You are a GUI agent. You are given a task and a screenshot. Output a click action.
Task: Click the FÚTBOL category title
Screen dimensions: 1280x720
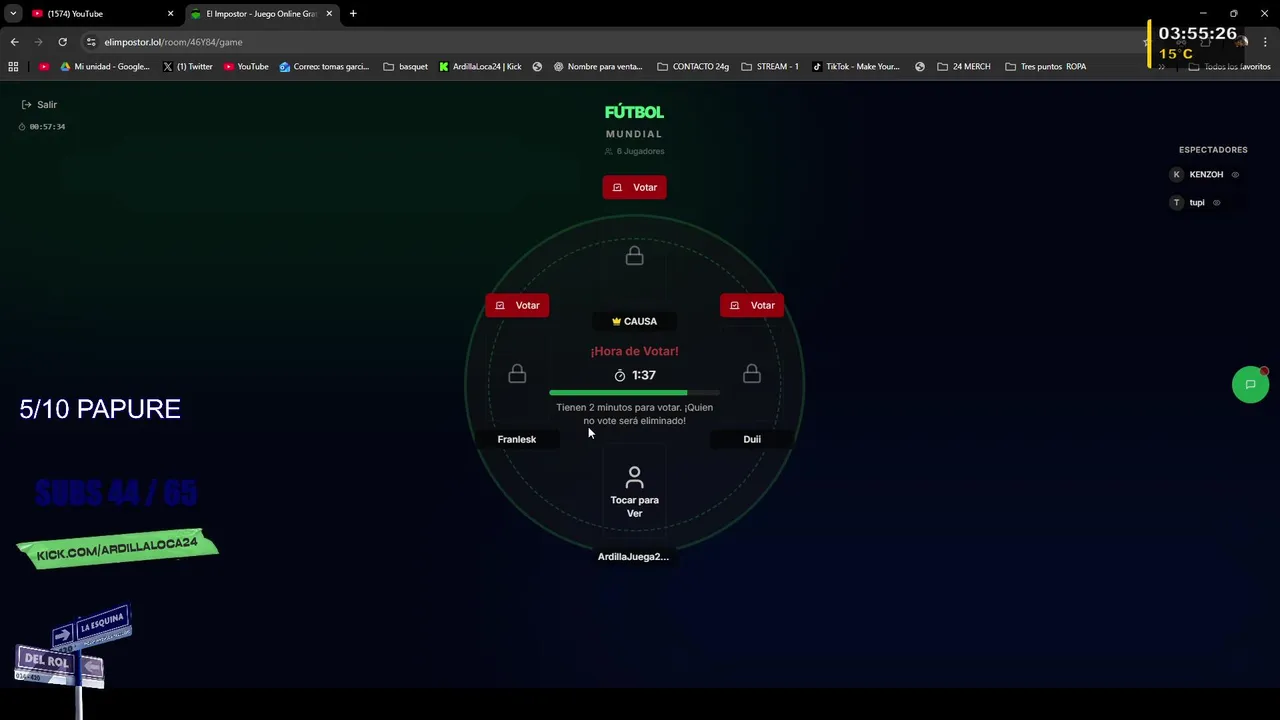tap(634, 113)
